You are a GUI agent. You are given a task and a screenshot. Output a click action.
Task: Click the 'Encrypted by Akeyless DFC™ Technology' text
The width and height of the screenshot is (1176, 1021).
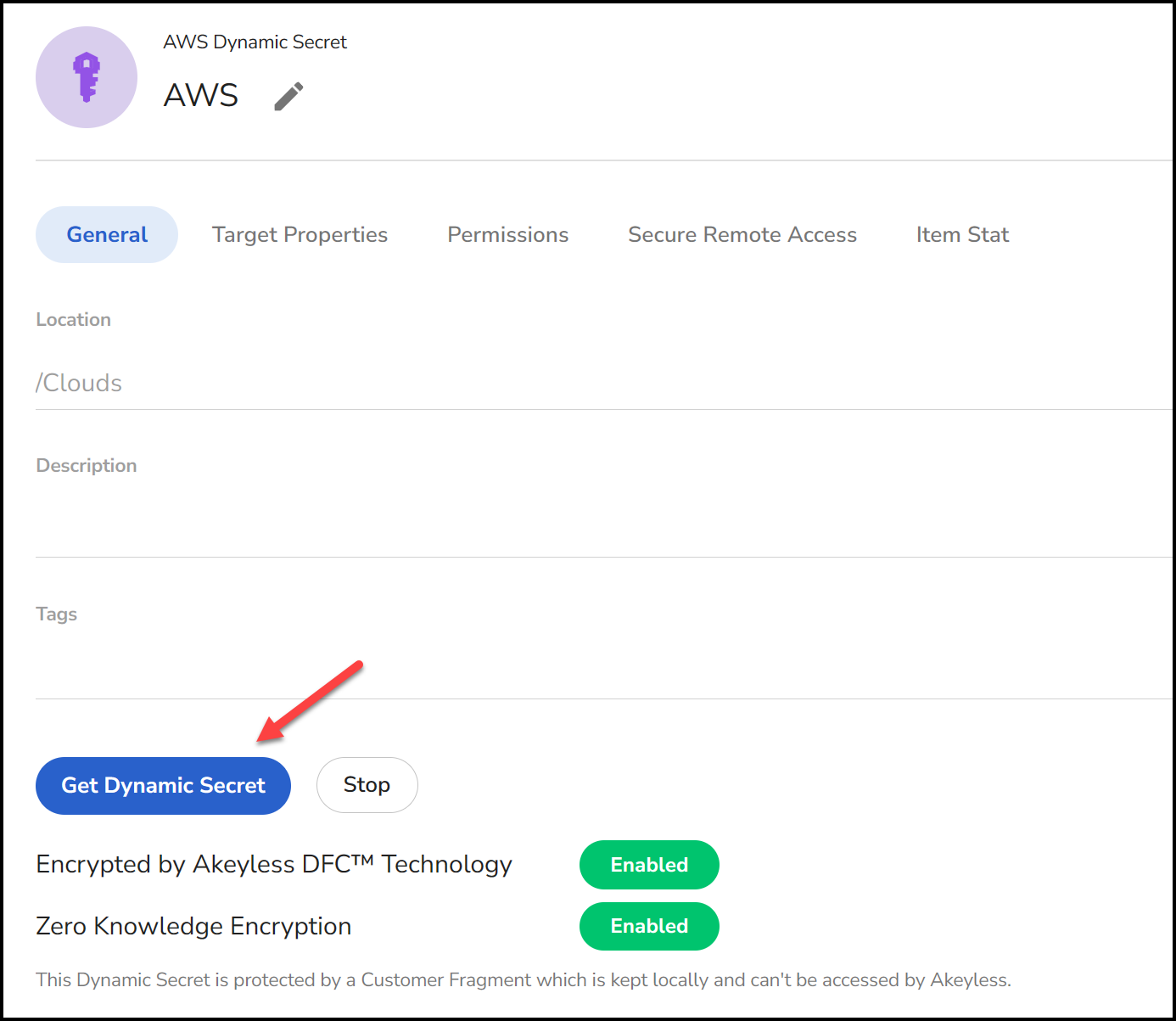point(274,864)
